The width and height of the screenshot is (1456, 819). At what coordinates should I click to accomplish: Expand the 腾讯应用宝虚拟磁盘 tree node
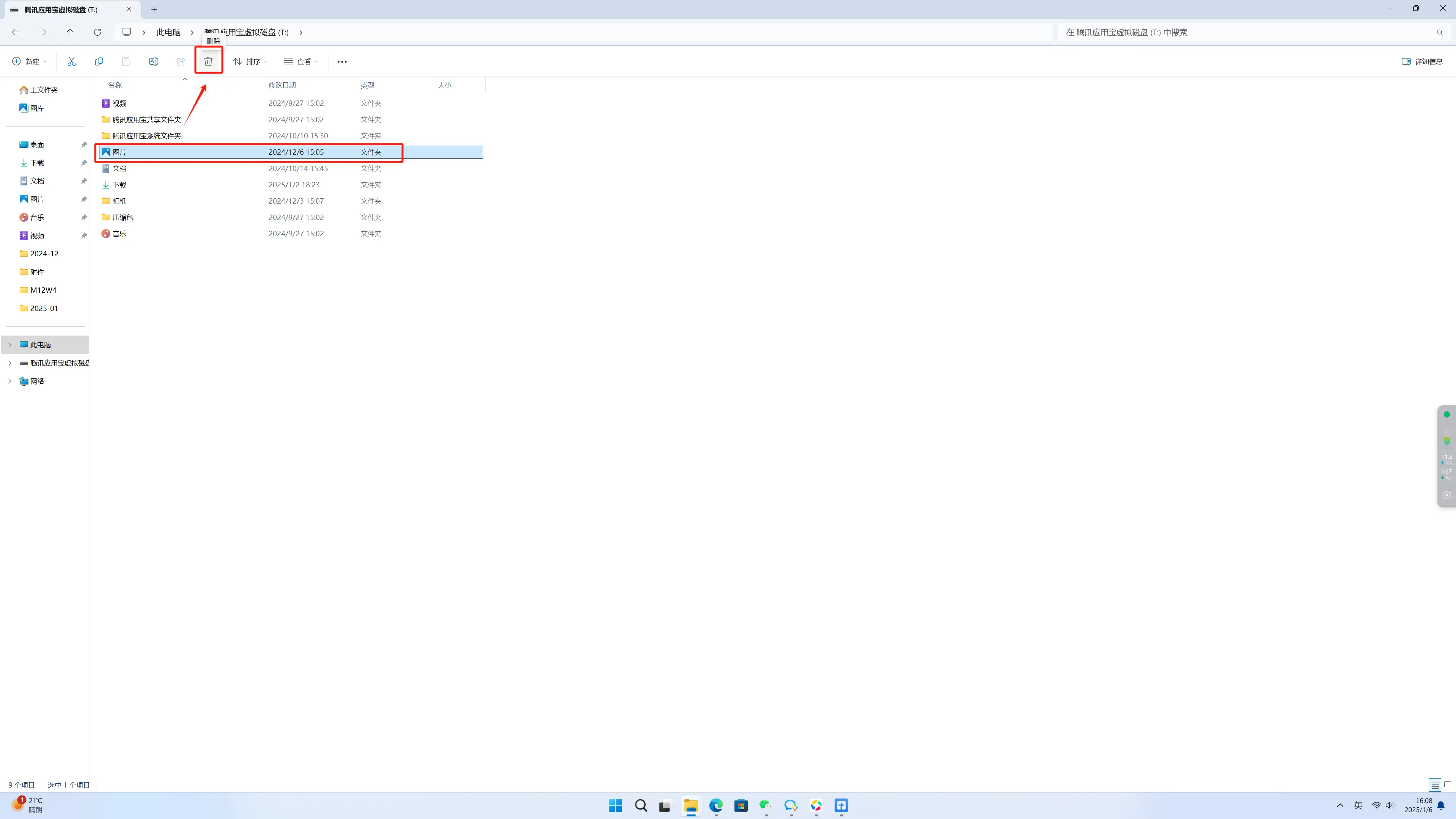pos(9,362)
